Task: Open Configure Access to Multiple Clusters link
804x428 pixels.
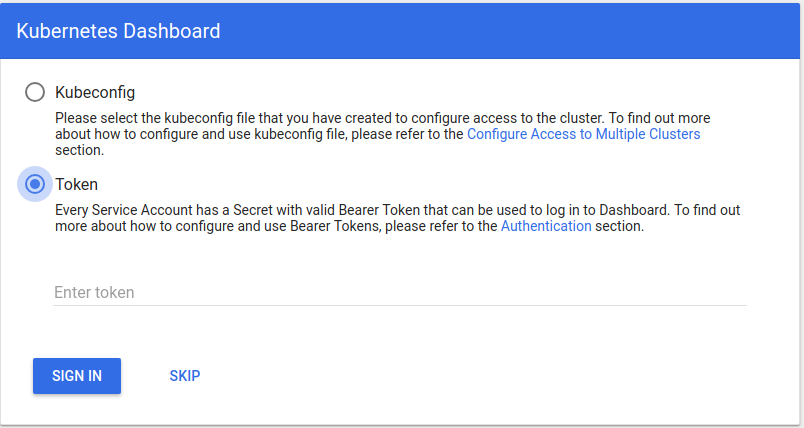Action: pos(584,134)
